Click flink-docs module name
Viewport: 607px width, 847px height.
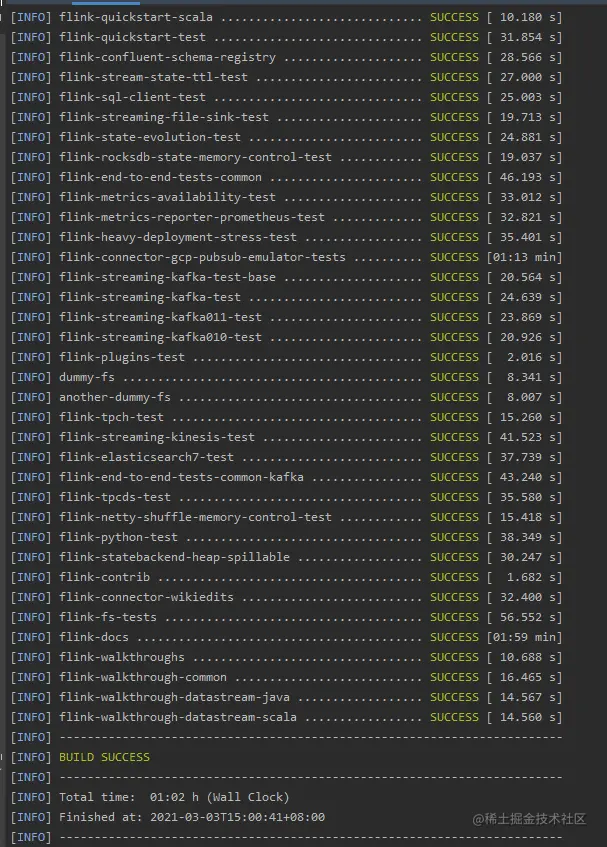94,637
